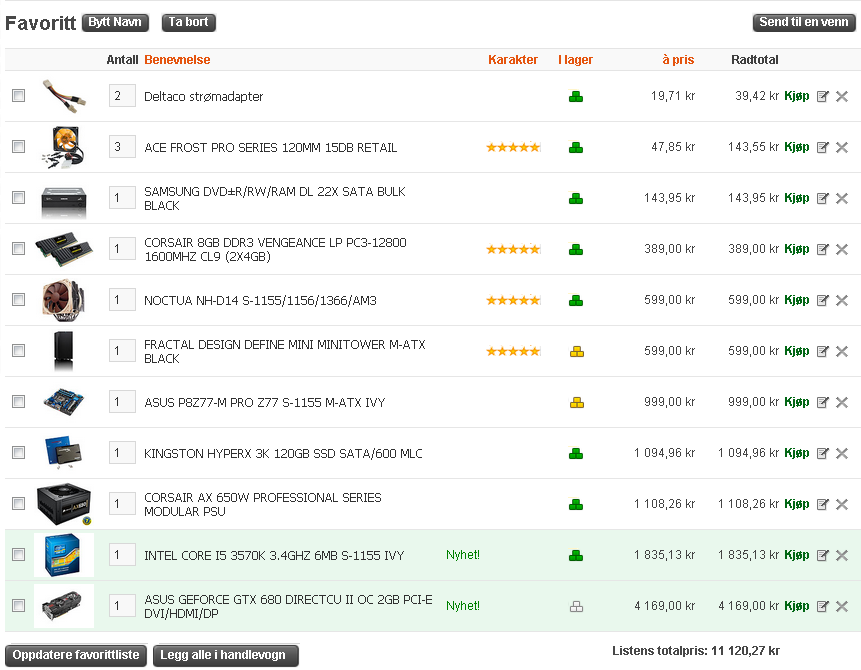Click edit icon for ASUS GEFORCE GTX 680
This screenshot has height=670, width=861.
click(x=822, y=606)
